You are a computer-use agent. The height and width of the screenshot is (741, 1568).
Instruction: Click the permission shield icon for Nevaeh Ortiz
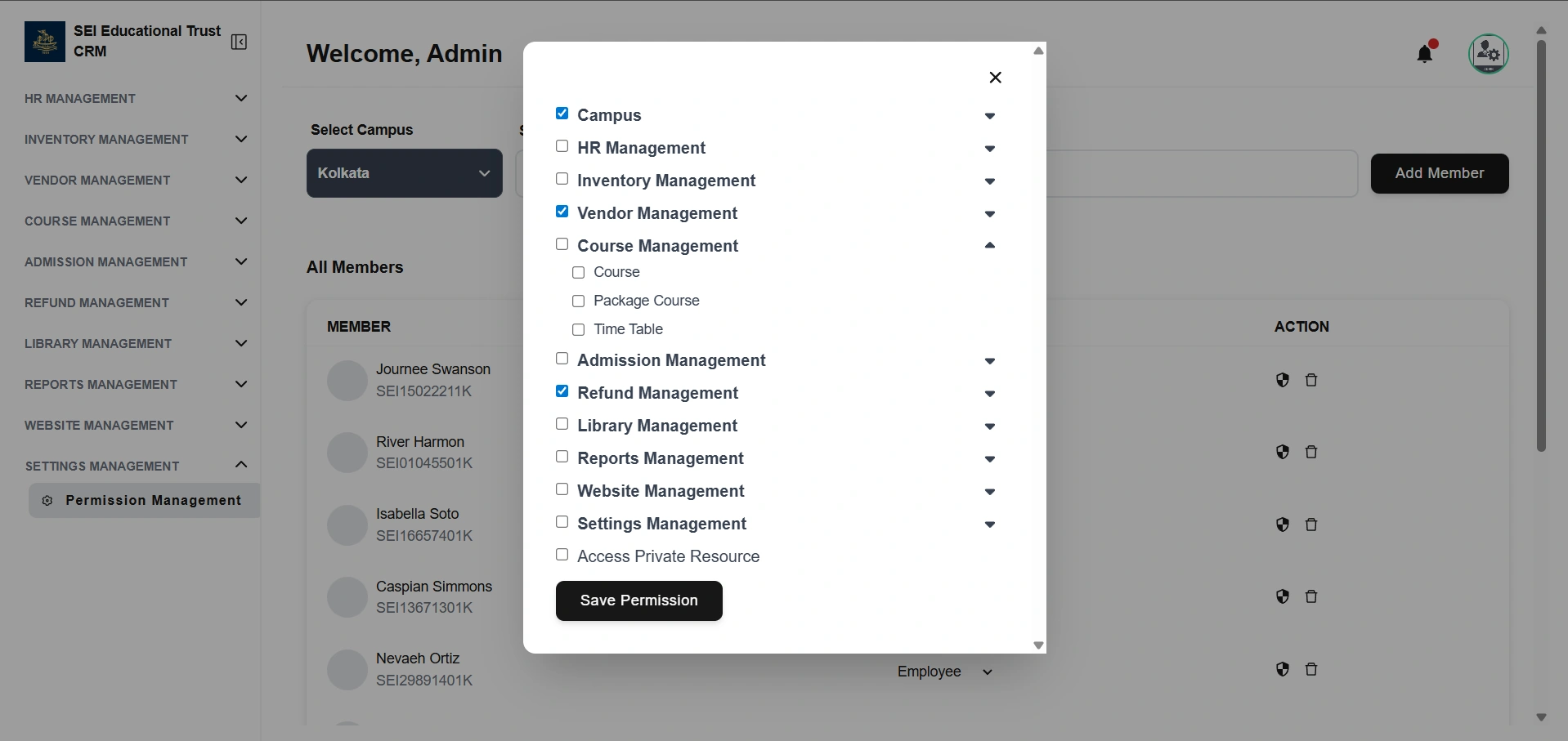coord(1282,670)
